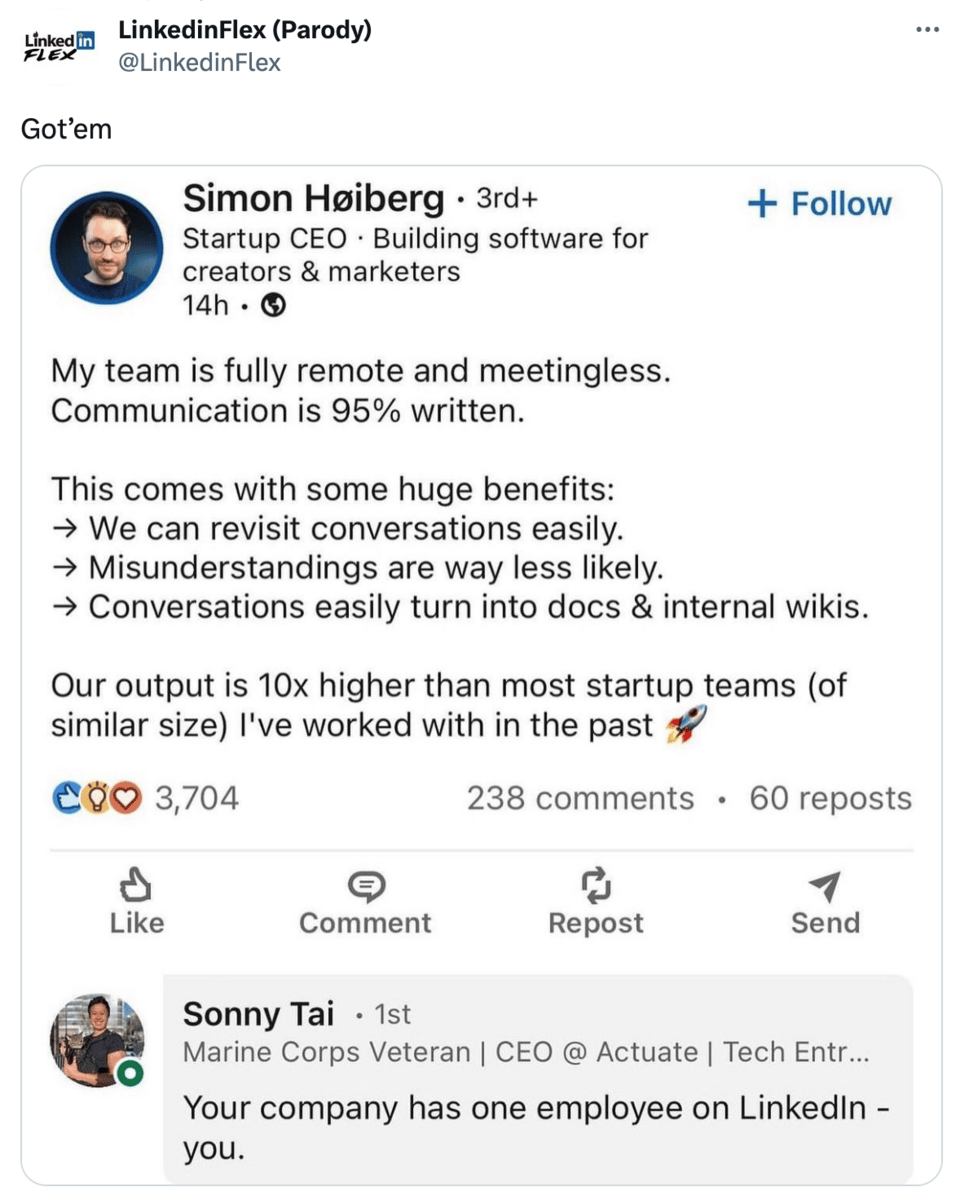960x1200 pixels.
Task: View the 3,704 reactions count
Action: (x=197, y=798)
